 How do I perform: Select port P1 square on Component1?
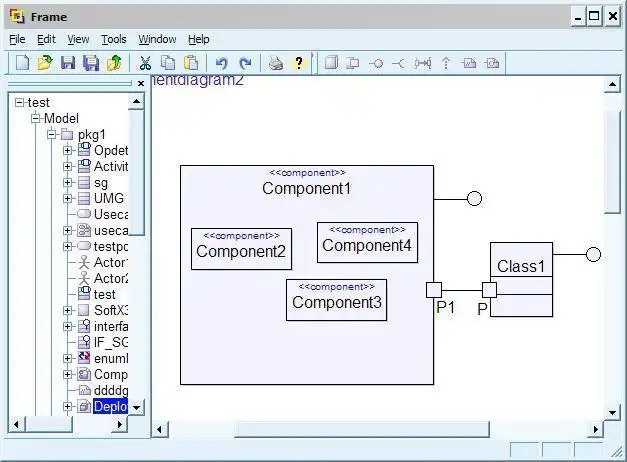coord(434,290)
